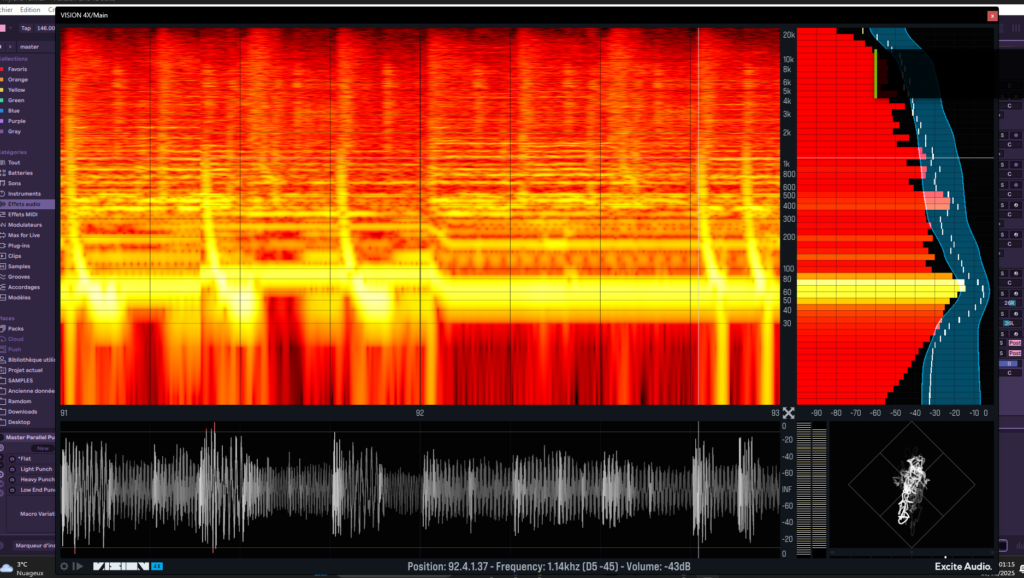Image resolution: width=1024 pixels, height=578 pixels.
Task: Expand the Desktop folder in browser
Action: [x=19, y=422]
